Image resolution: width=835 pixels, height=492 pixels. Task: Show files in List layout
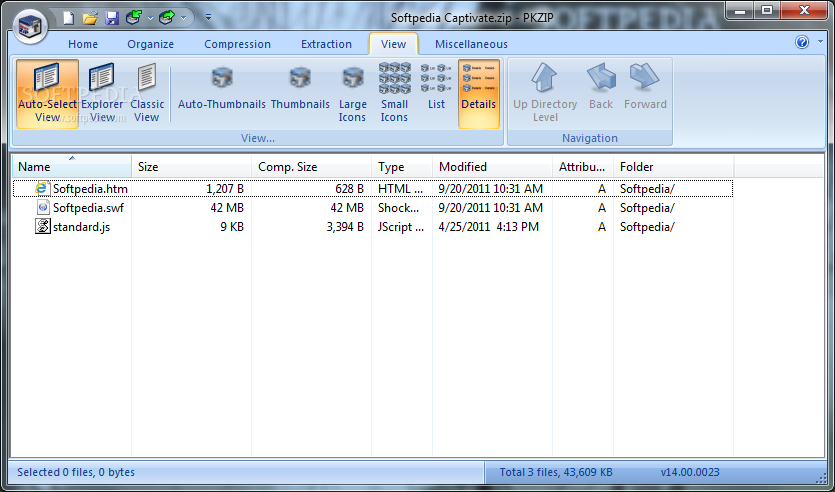436,88
